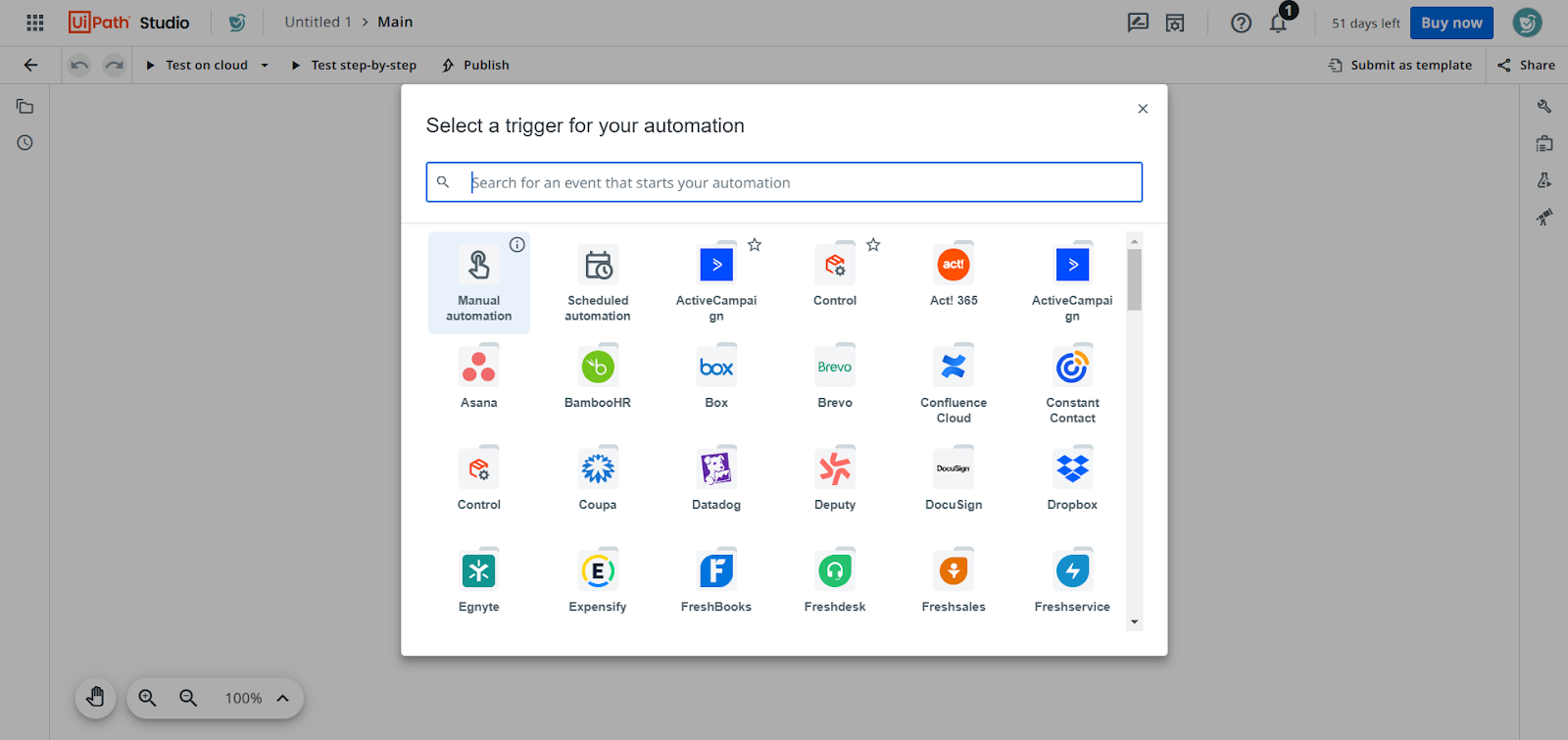Click Submit as template

click(1400, 66)
